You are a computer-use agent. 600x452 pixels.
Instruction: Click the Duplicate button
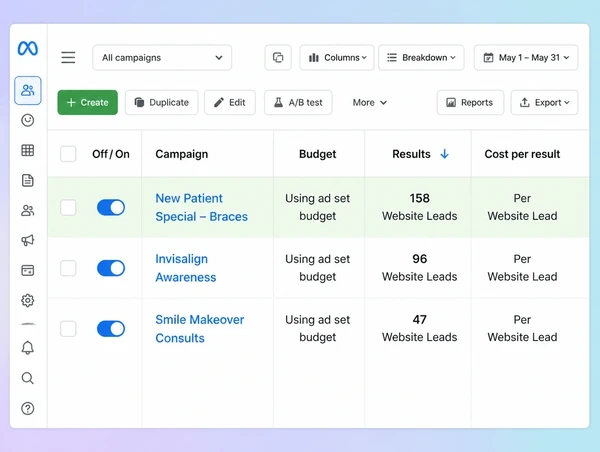[x=162, y=103]
